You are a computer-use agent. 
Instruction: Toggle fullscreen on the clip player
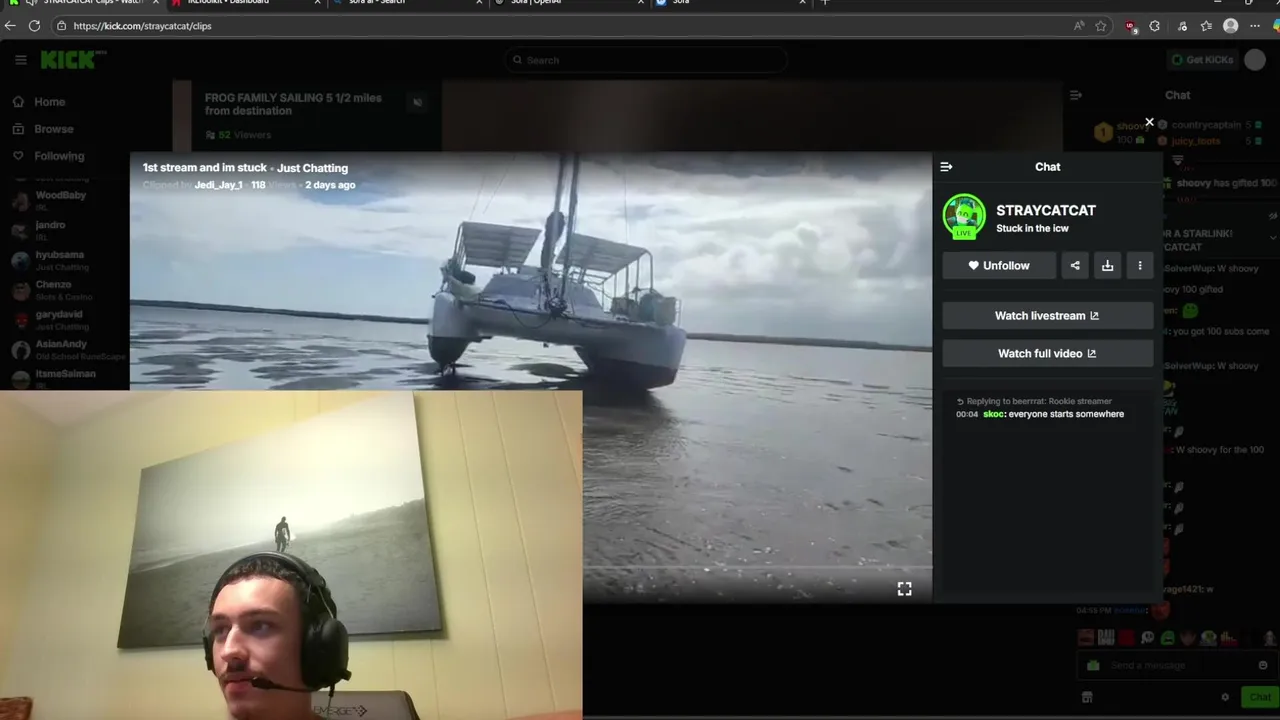pyautogui.click(x=904, y=589)
